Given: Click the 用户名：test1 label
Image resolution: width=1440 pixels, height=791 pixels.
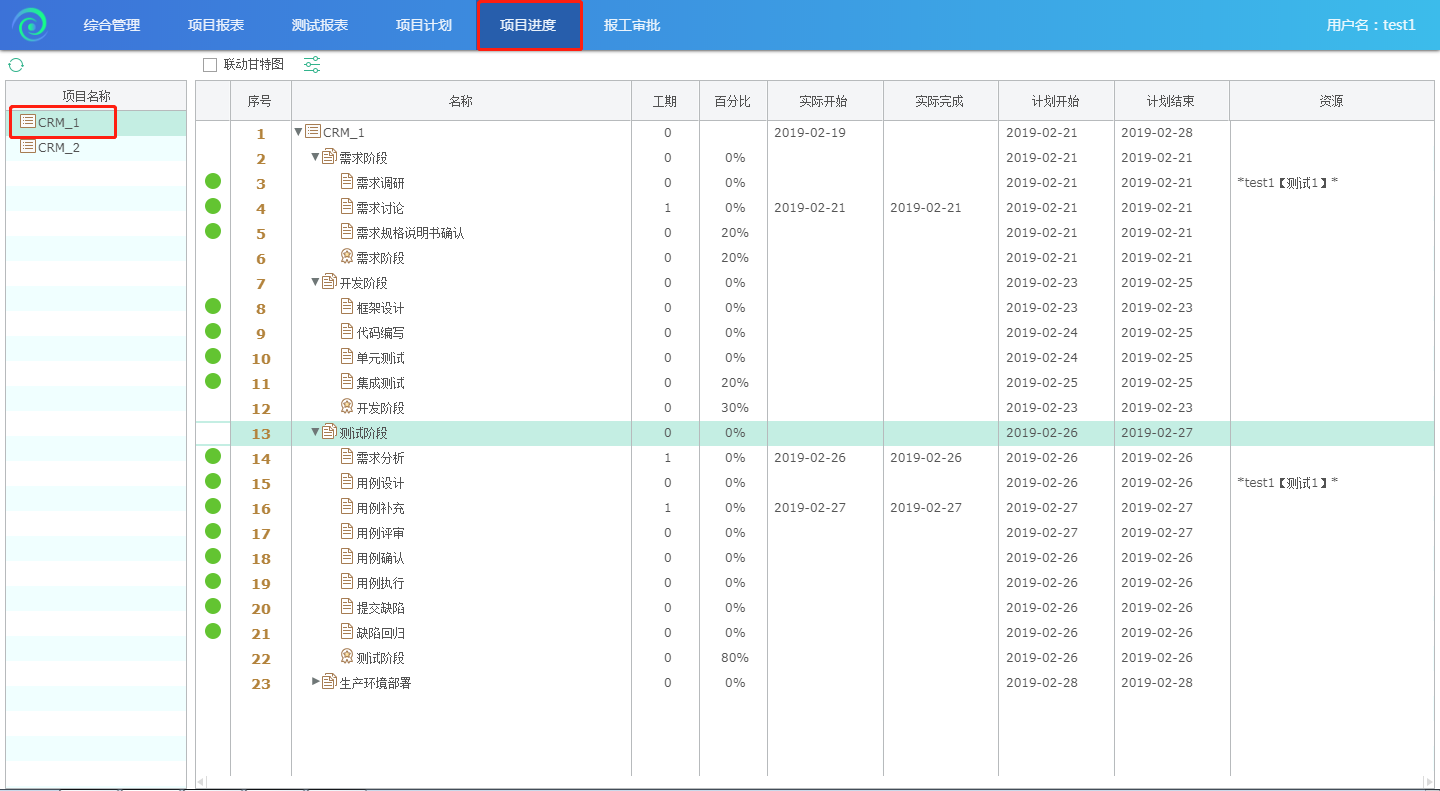Looking at the screenshot, I should (x=1370, y=25).
